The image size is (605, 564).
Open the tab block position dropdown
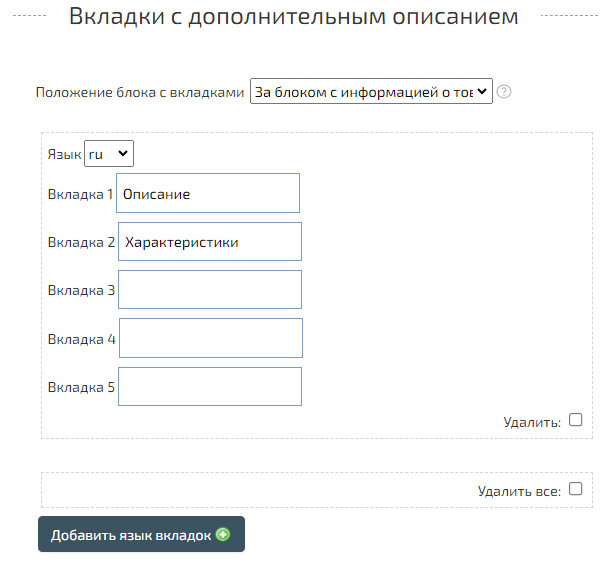click(x=371, y=92)
